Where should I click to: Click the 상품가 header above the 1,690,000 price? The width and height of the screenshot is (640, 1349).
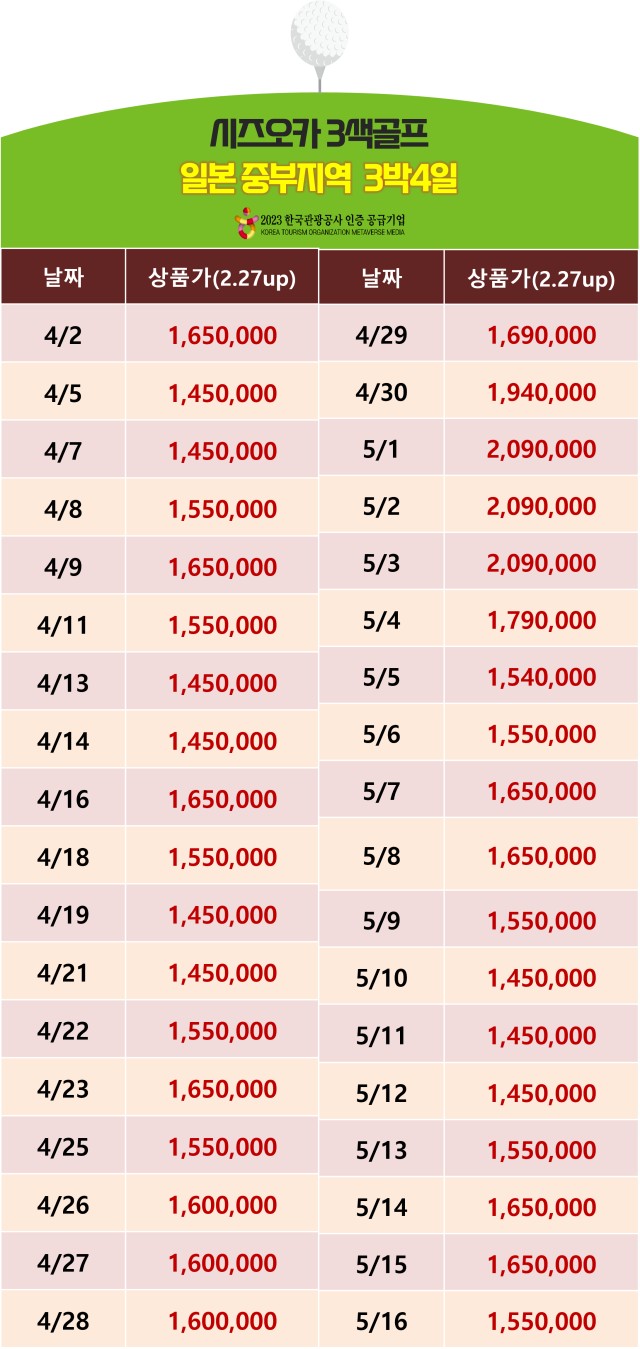coord(541,278)
